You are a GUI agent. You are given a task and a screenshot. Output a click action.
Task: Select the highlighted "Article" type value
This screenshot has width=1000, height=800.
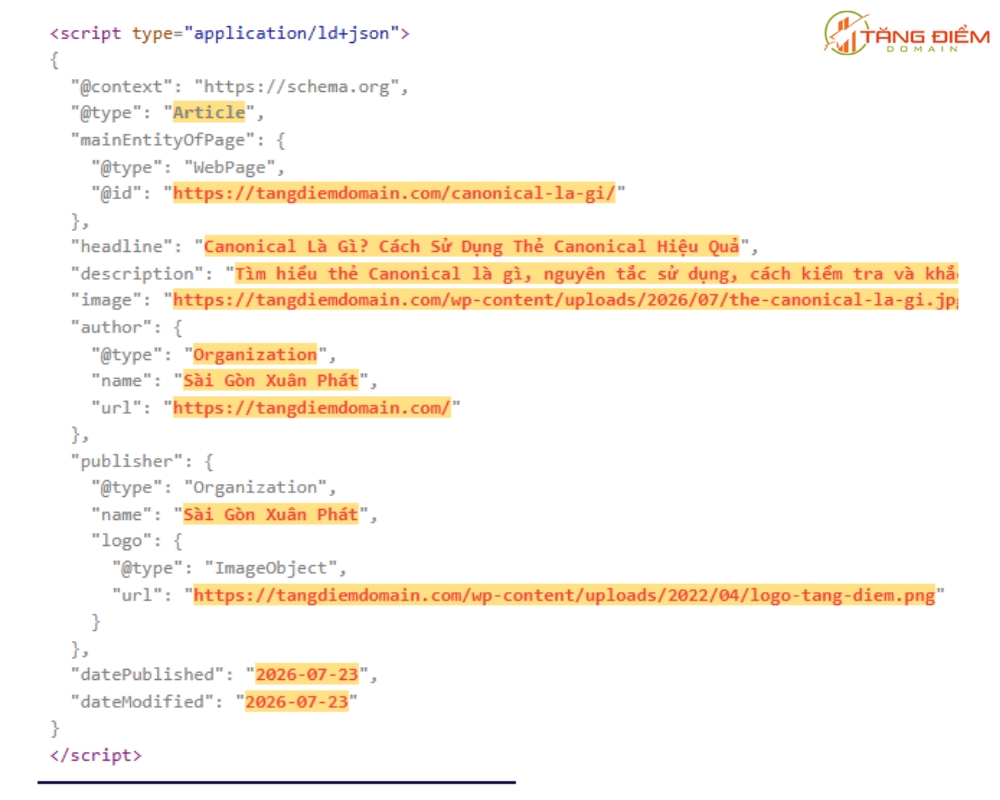click(x=209, y=113)
